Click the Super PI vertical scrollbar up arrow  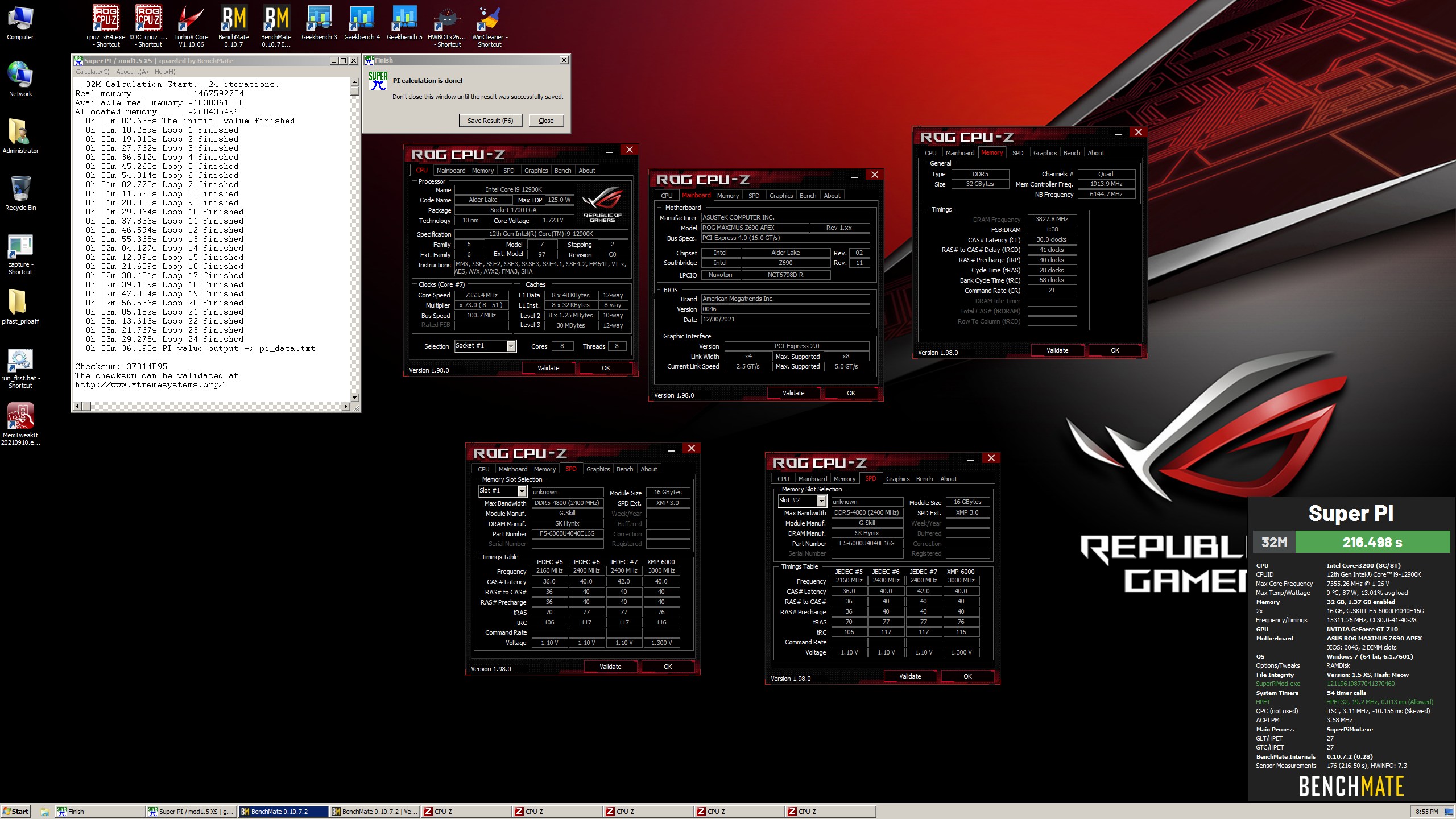click(355, 82)
